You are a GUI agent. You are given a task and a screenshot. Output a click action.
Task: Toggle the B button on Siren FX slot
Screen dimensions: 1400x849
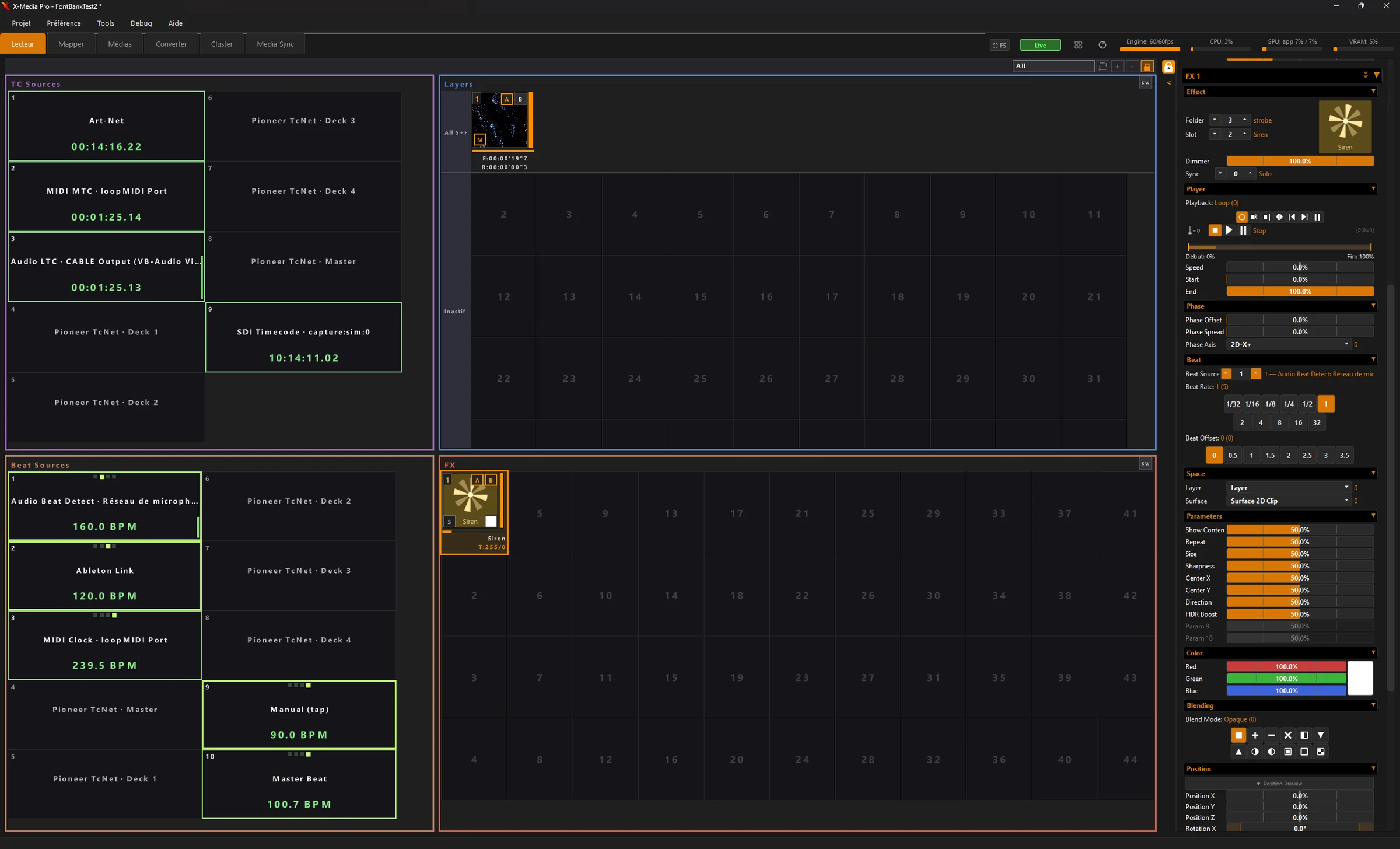[x=491, y=480]
